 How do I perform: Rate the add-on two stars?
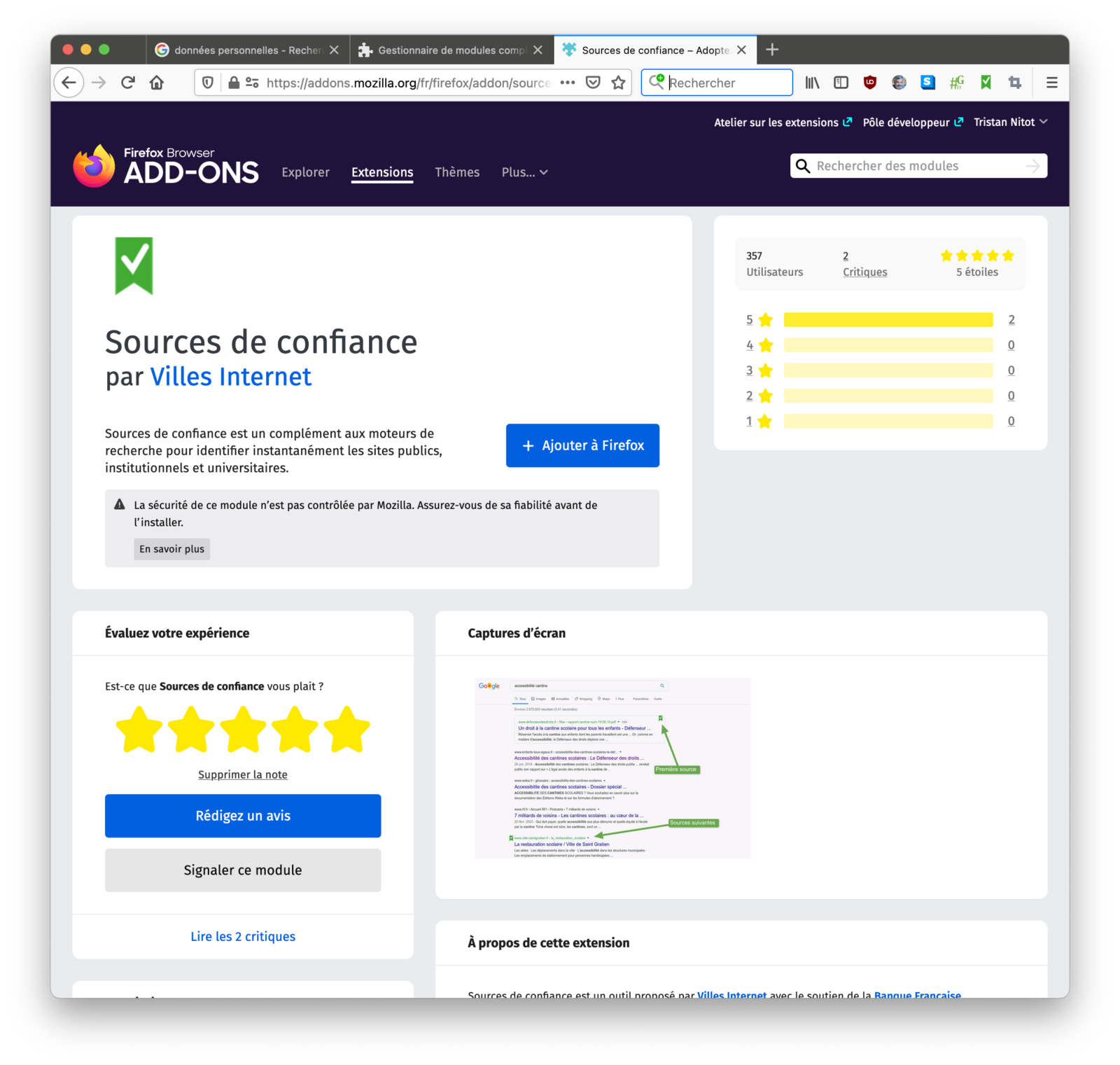pos(191,730)
